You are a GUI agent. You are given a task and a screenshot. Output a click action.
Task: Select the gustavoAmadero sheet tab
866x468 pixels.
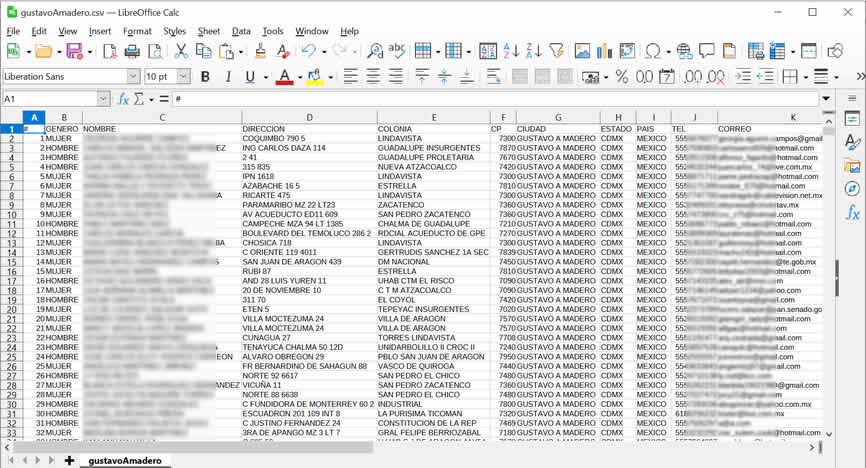tap(125, 460)
